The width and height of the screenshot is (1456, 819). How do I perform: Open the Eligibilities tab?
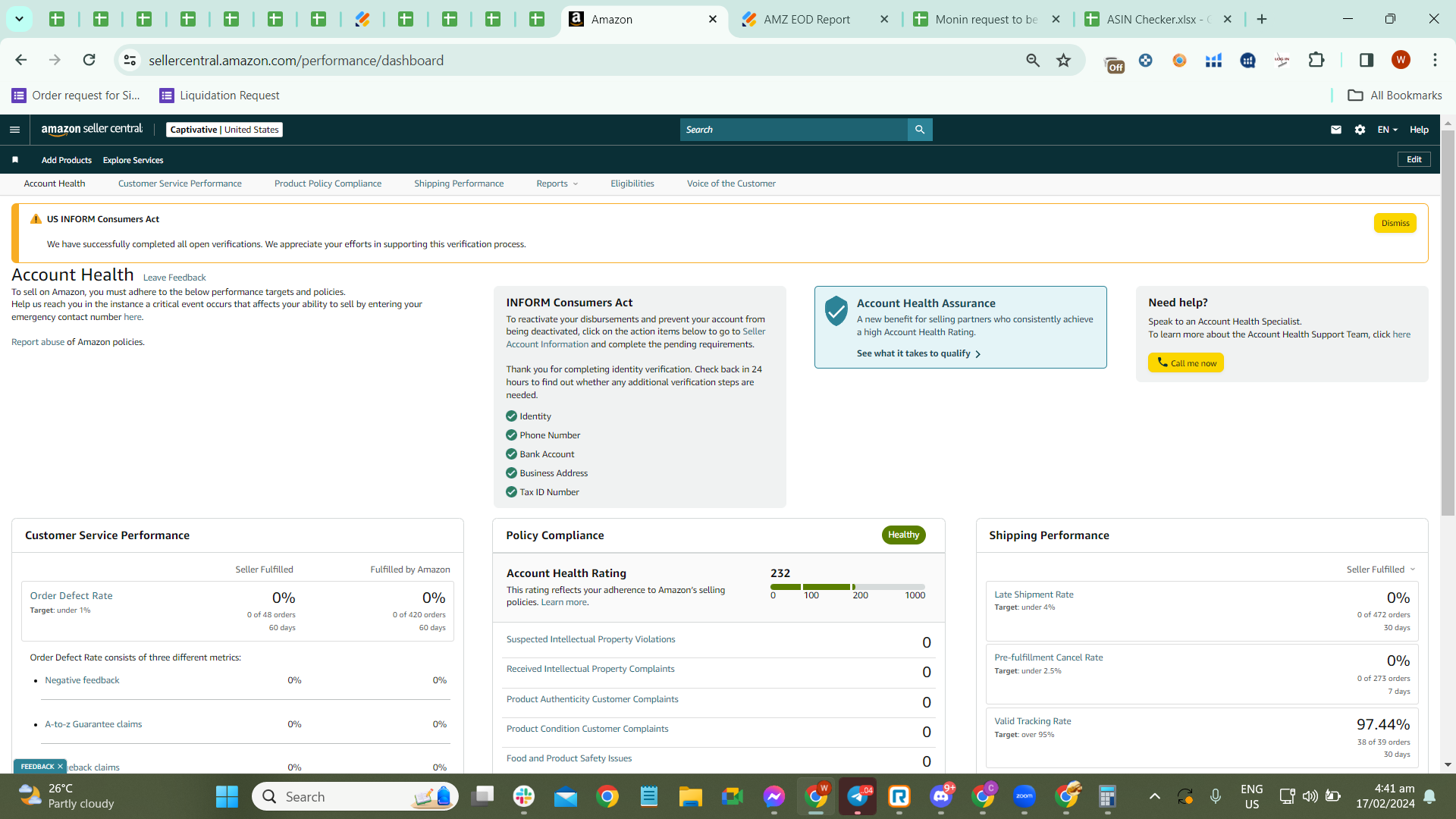(x=632, y=184)
